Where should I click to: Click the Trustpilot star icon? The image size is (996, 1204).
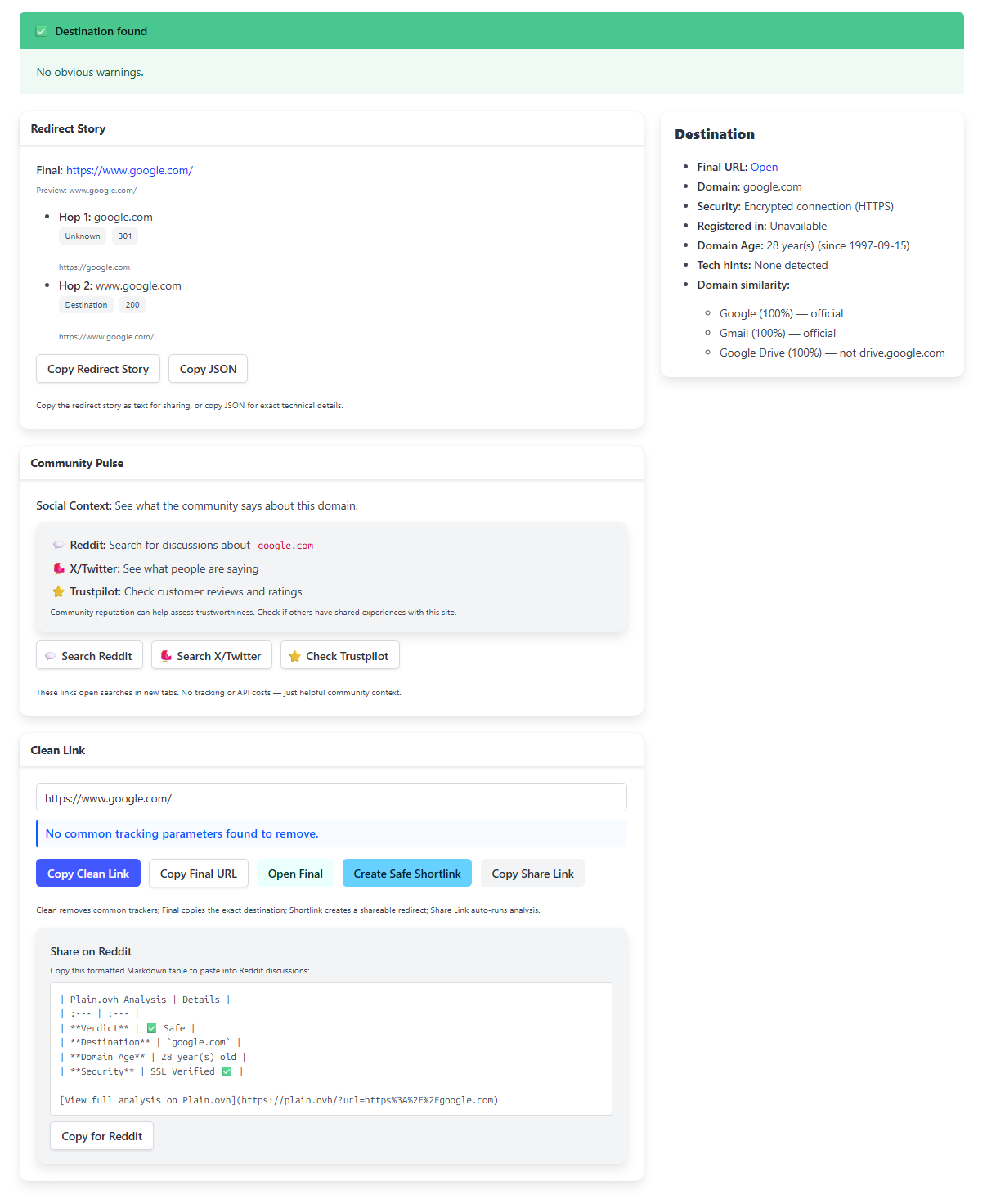point(58,591)
